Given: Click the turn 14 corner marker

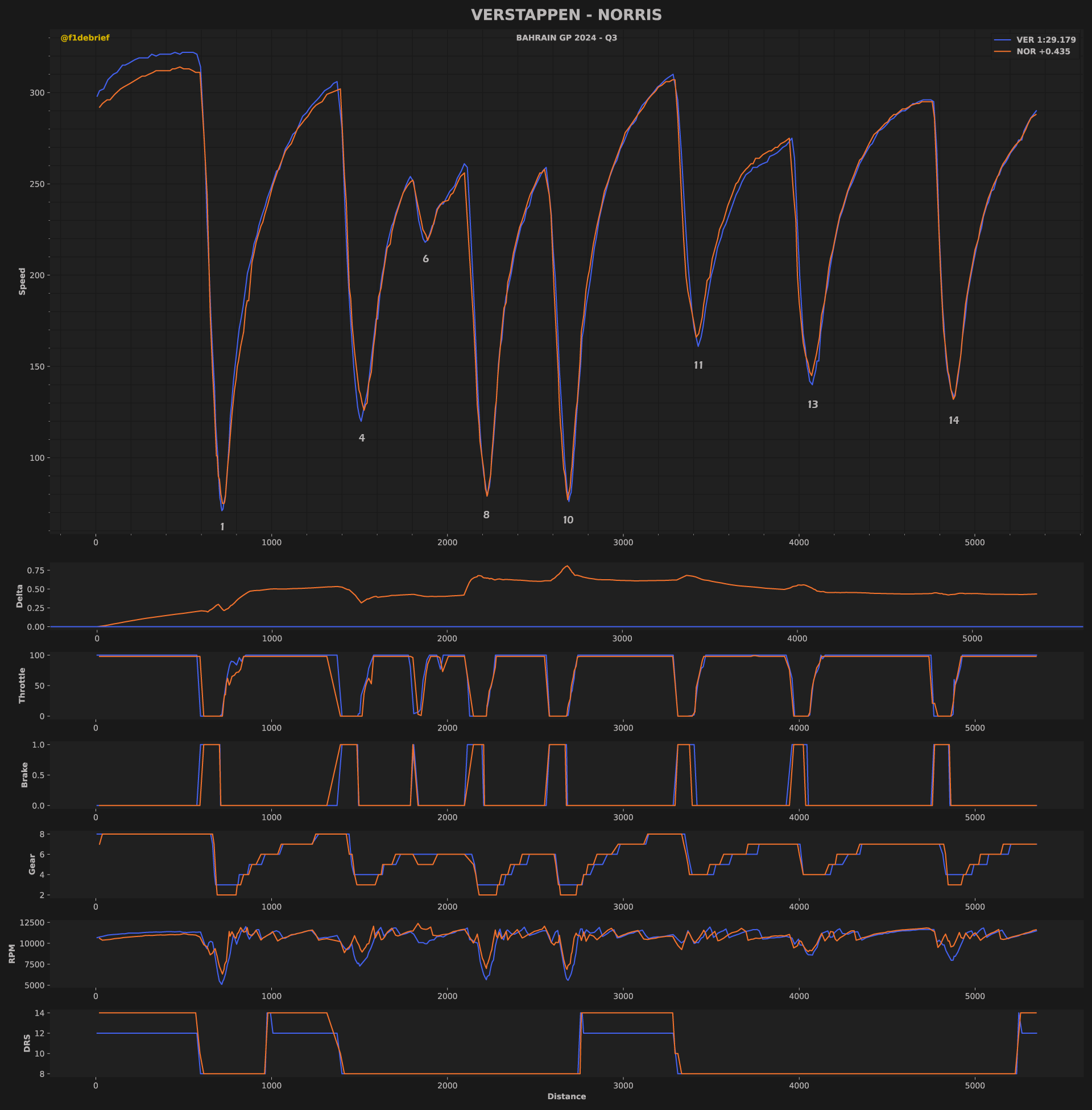Looking at the screenshot, I should tap(953, 420).
